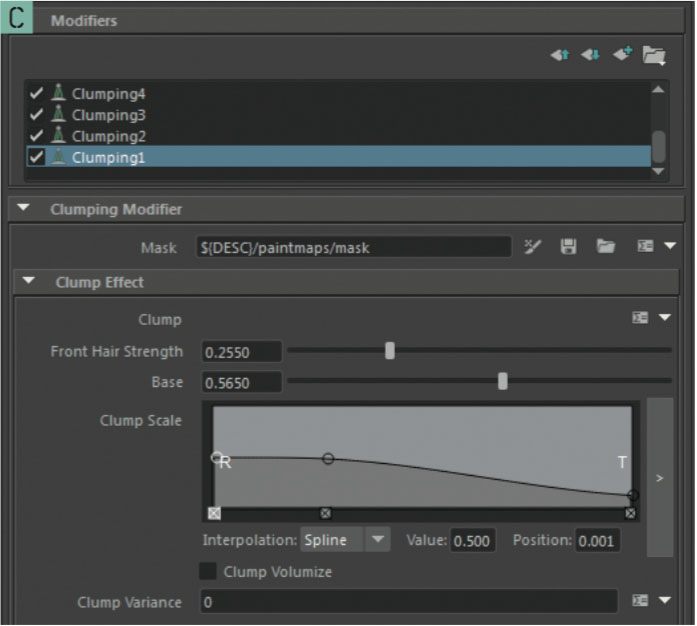
Task: Click the C Modifiers tab icon
Action: [x=16, y=17]
